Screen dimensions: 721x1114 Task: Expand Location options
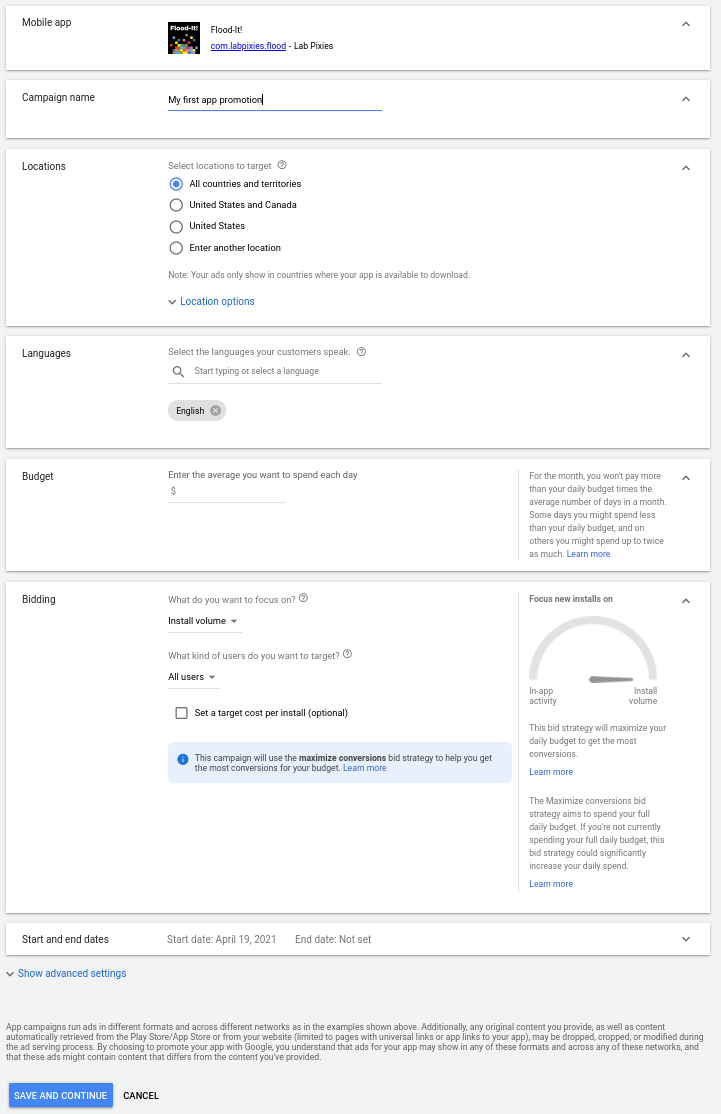click(x=216, y=301)
